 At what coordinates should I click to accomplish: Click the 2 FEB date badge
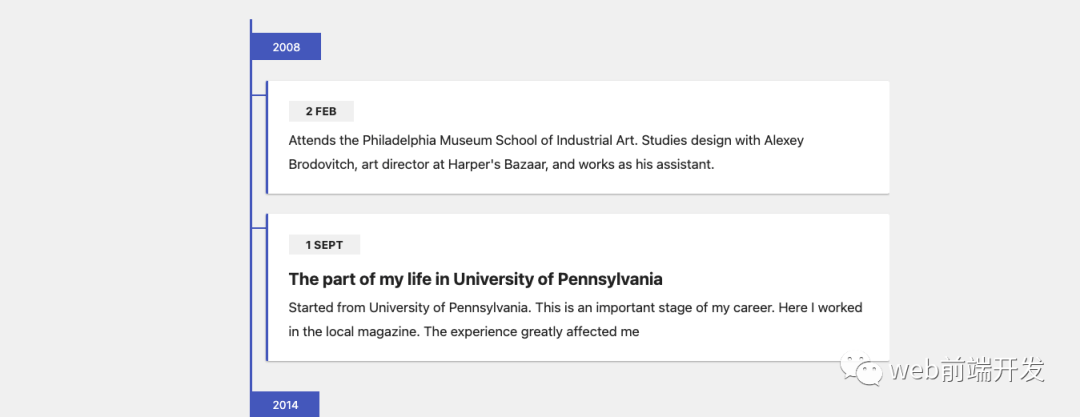click(x=321, y=111)
